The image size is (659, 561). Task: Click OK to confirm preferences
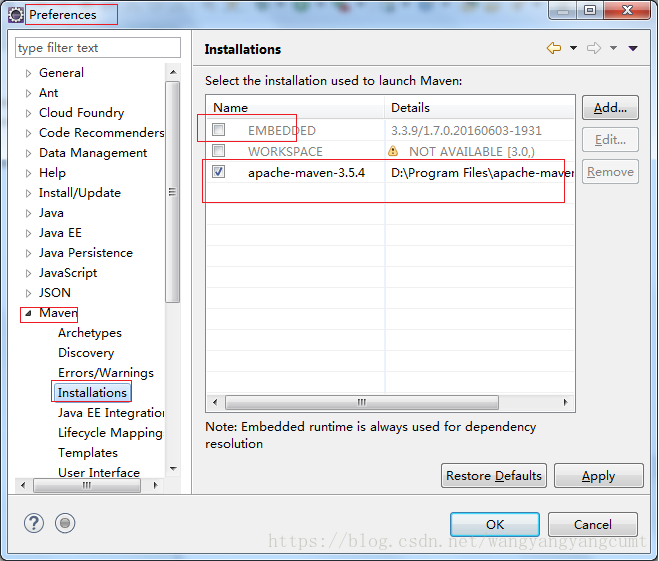pyautogui.click(x=495, y=524)
